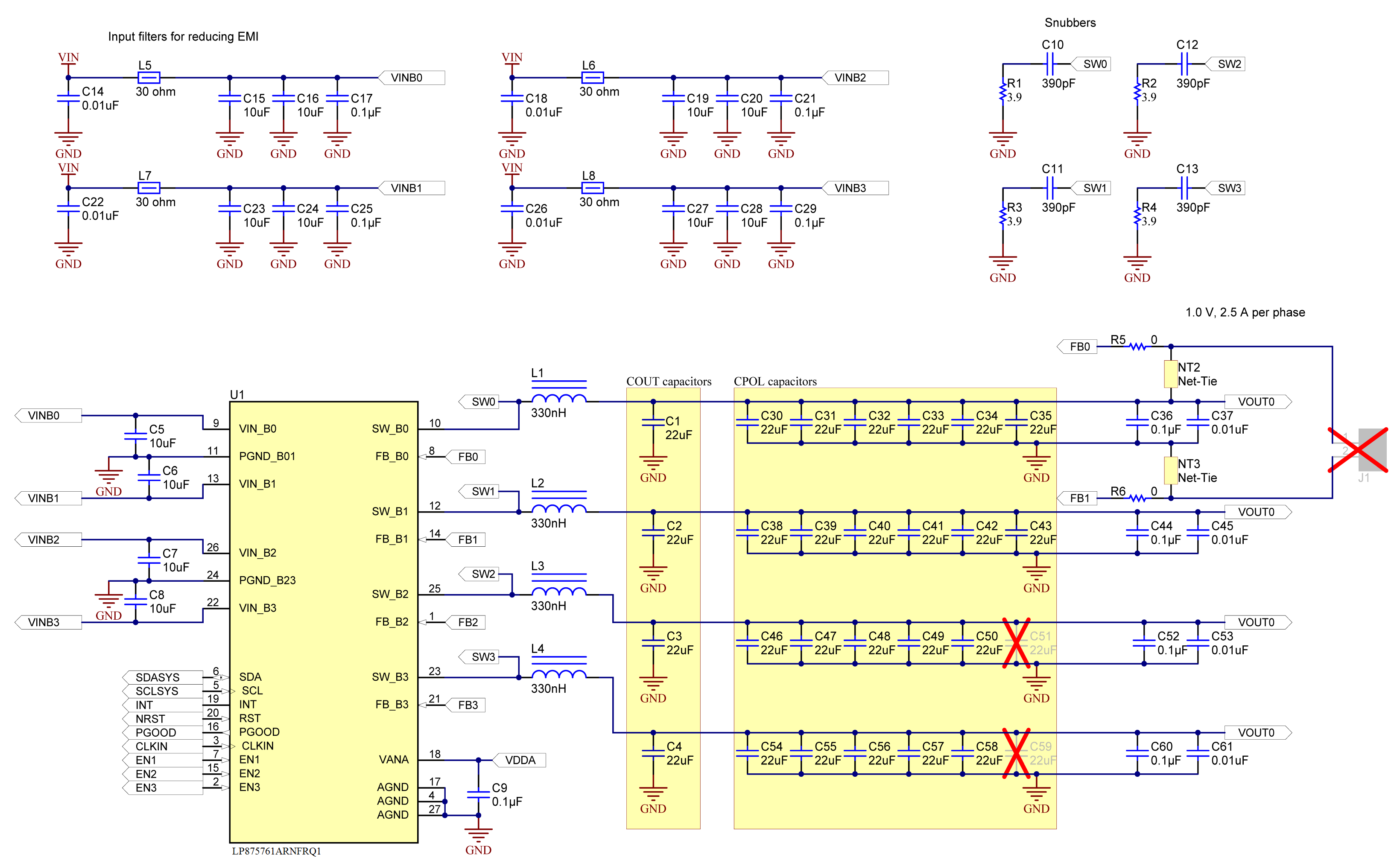Viewport: 1400px width, 863px height.
Task: Click the VOUT0 output net flag
Action: (x=1257, y=401)
